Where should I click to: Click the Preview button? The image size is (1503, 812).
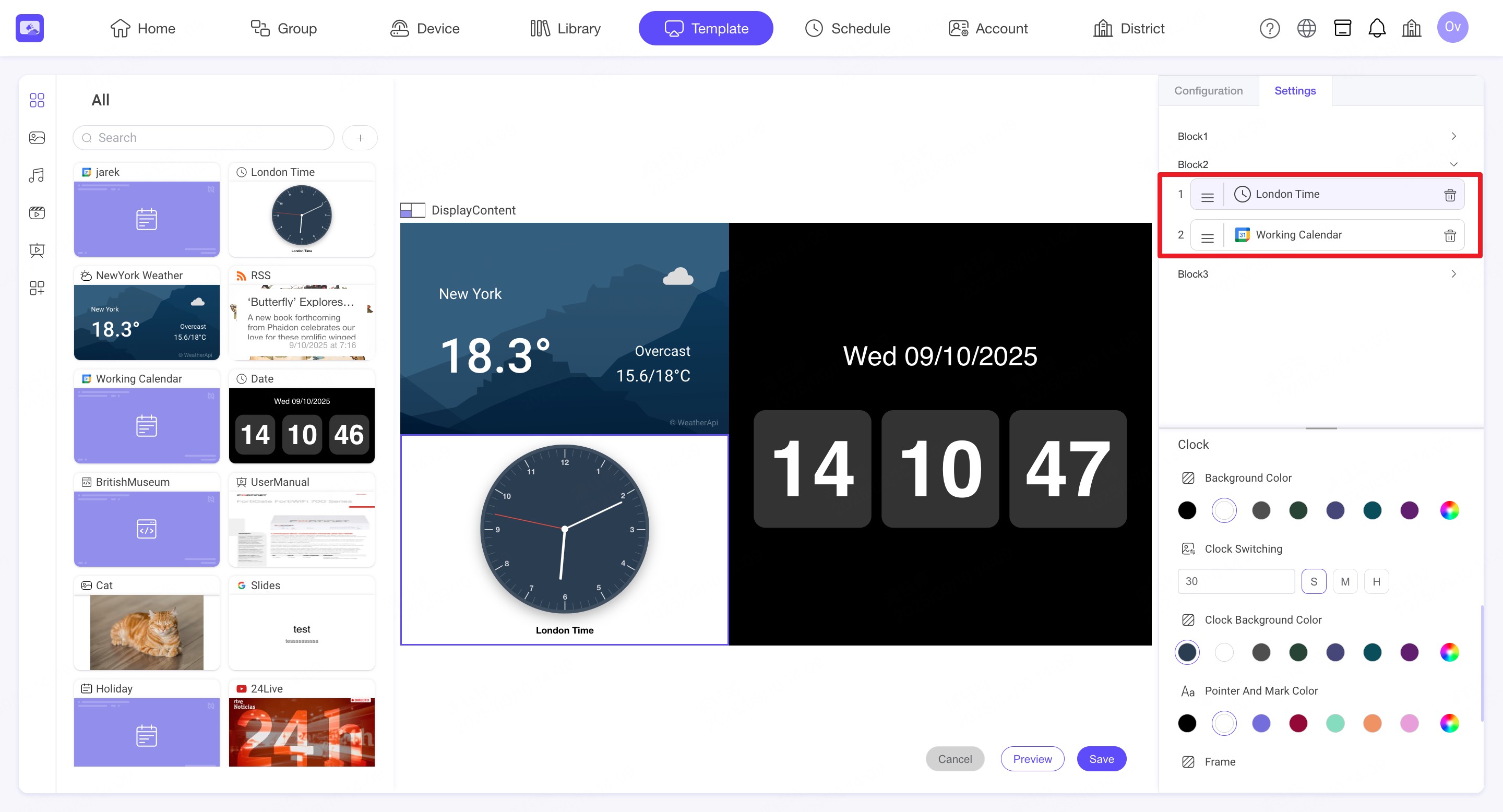(x=1032, y=758)
